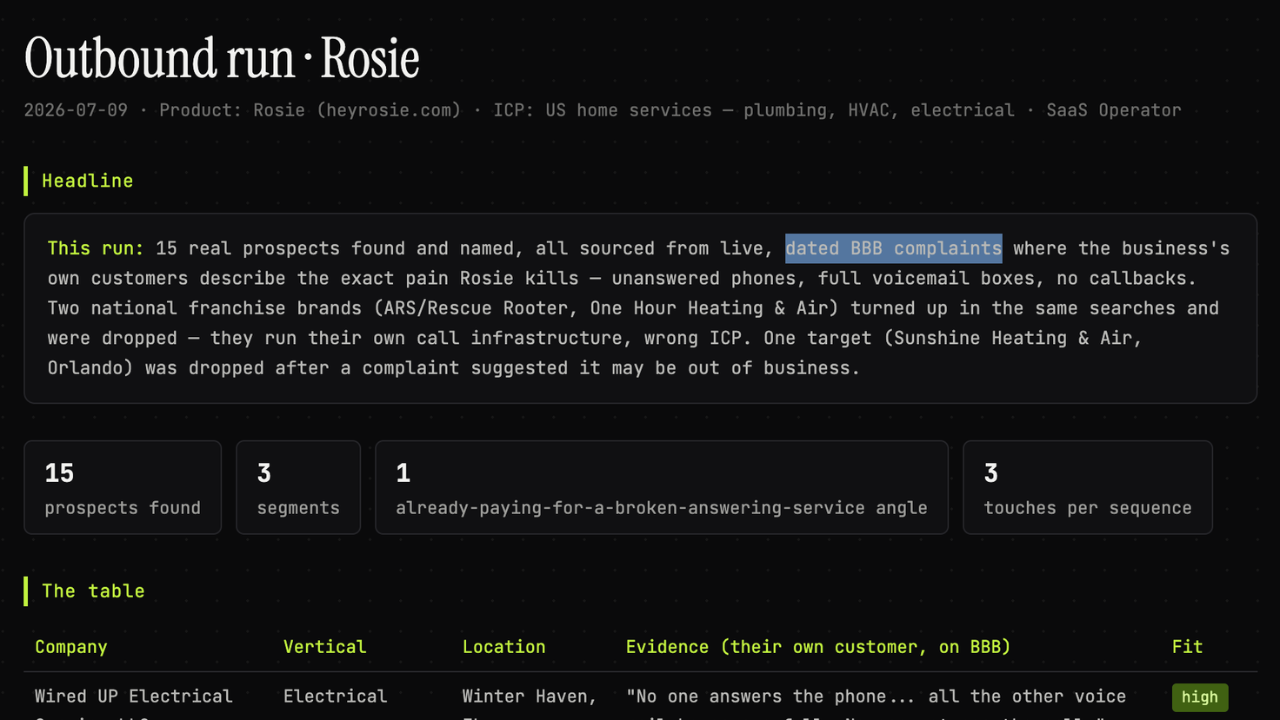Viewport: 1280px width, 720px height.
Task: Click the '2026-07-09' date in the subtitle
Action: point(76,110)
